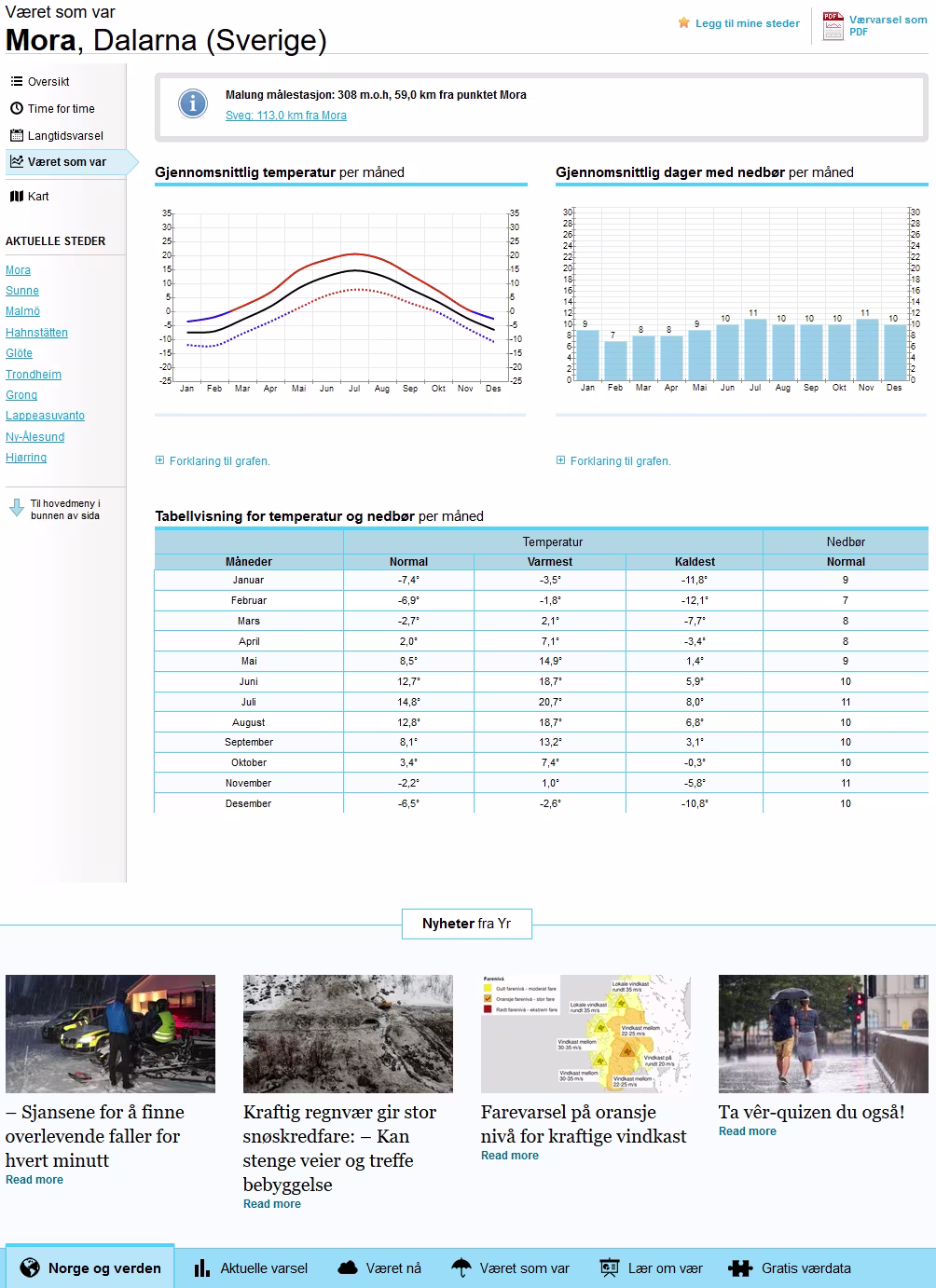Click the puzzle piece Gratis værdata icon
This screenshot has height=1288, width=936.
point(739,1267)
